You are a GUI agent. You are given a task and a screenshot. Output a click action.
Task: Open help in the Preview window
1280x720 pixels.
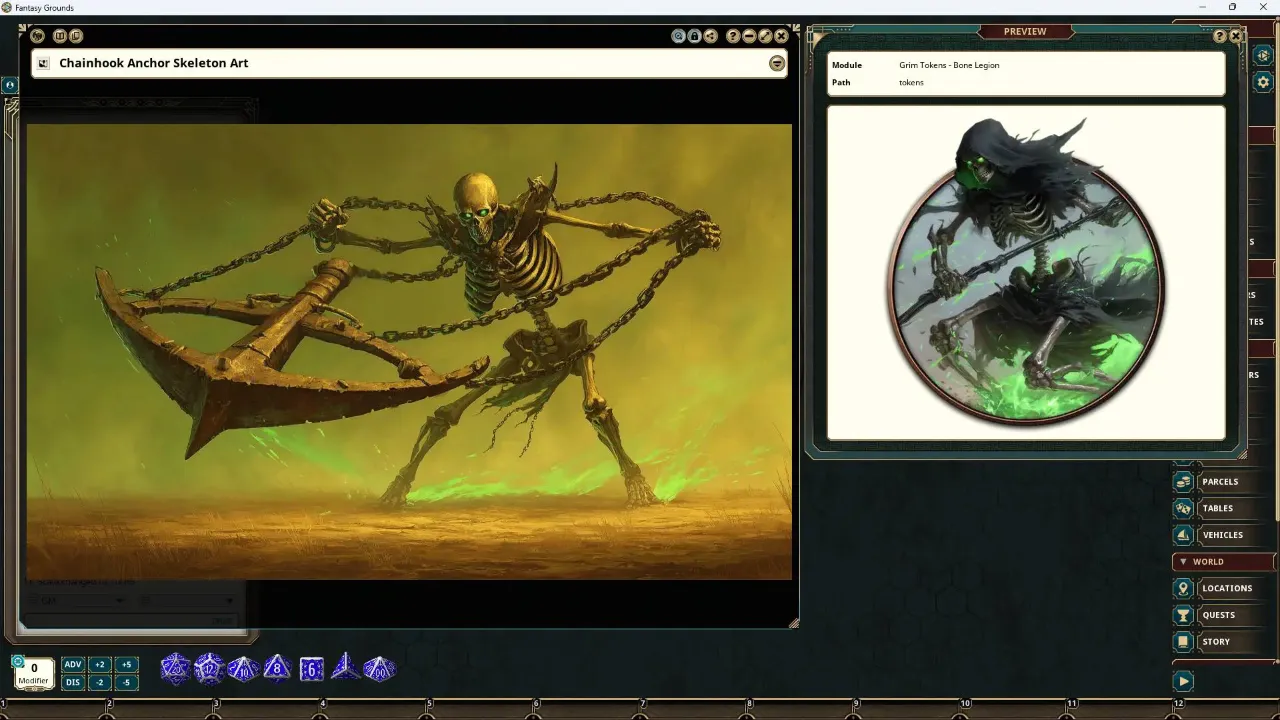pos(1220,36)
